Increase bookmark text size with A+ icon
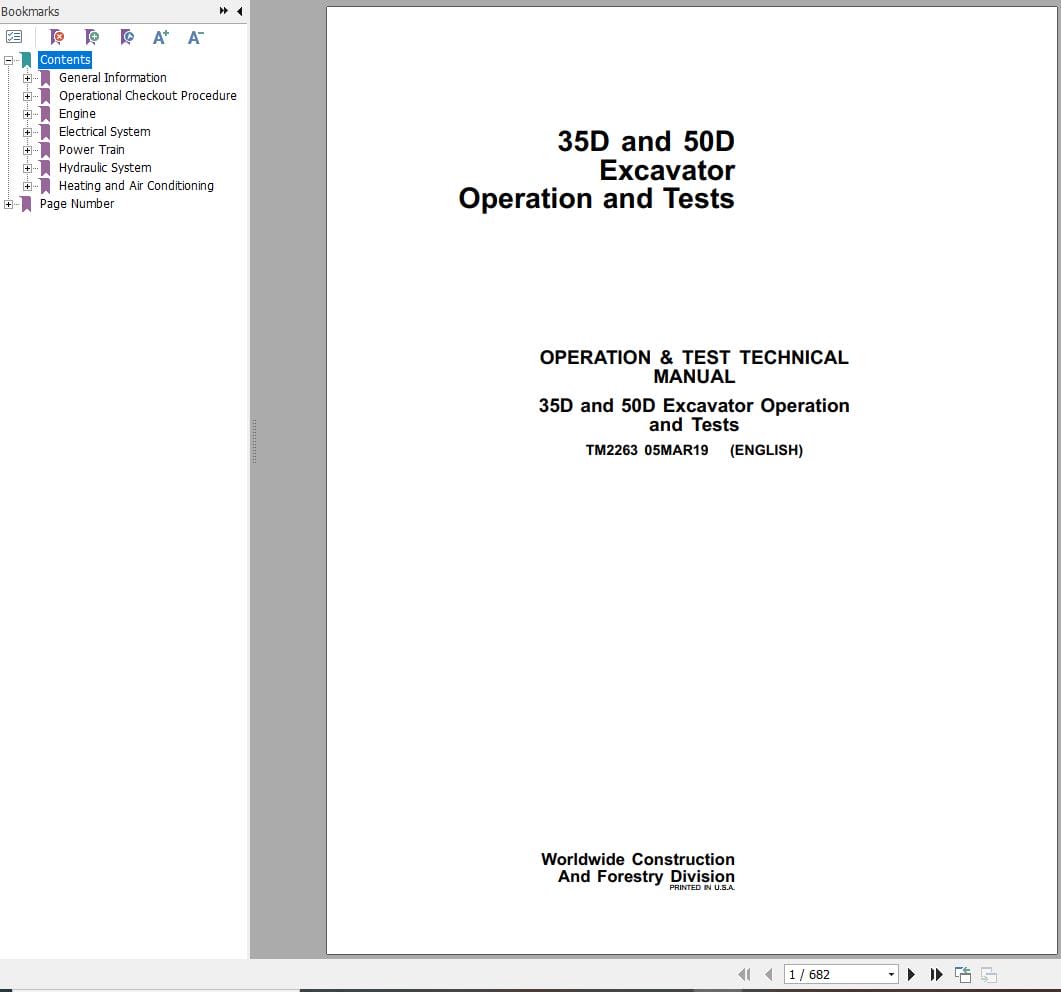 [x=160, y=37]
